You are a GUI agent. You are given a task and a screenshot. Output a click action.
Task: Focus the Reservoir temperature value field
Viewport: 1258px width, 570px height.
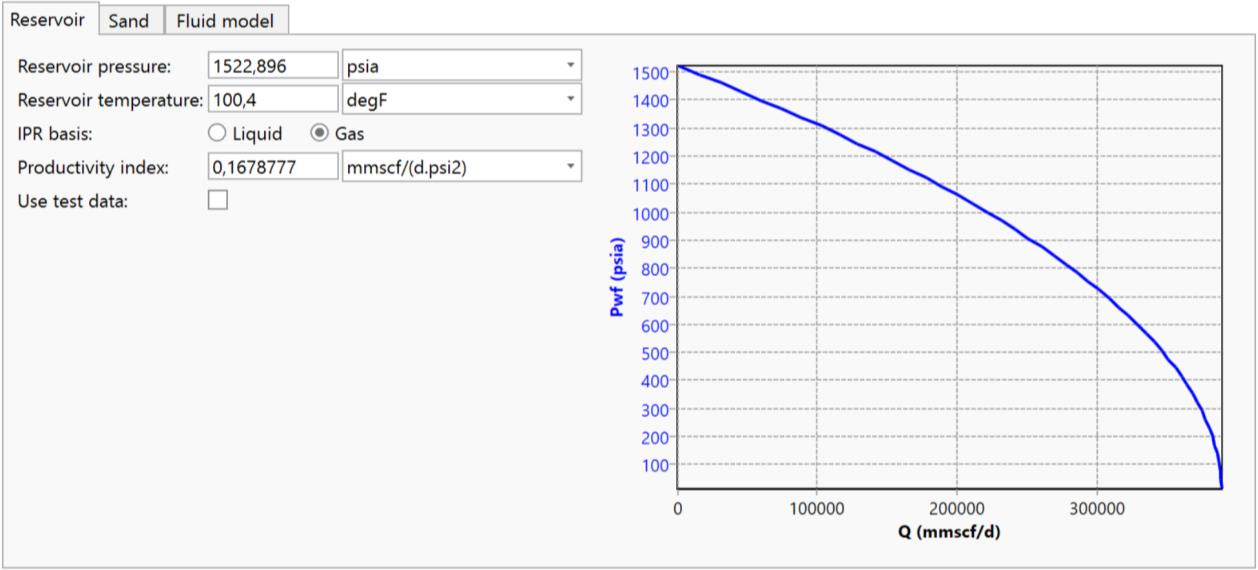pyautogui.click(x=273, y=99)
